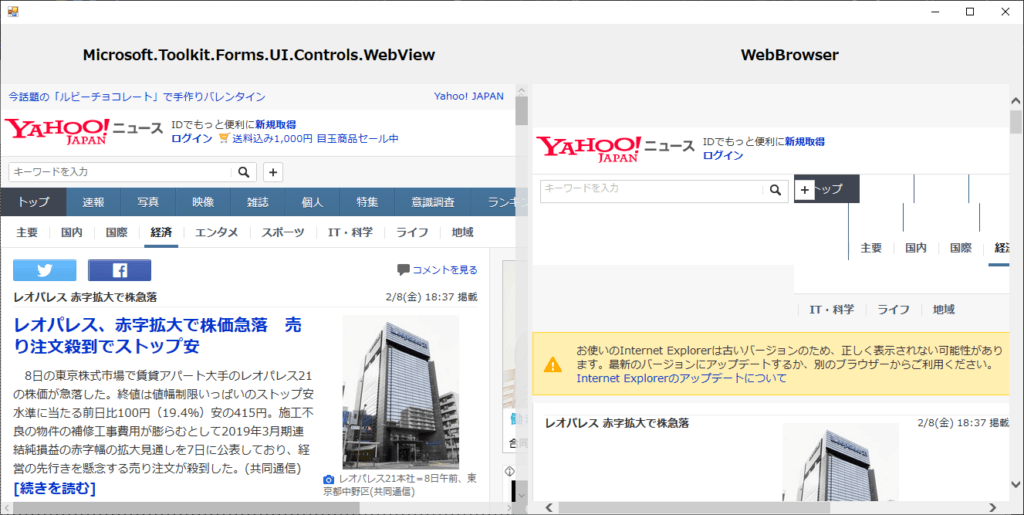Click Leopalace building photo in WebBrowser pane
Viewport: 1024px width, 515px height.
[840, 462]
